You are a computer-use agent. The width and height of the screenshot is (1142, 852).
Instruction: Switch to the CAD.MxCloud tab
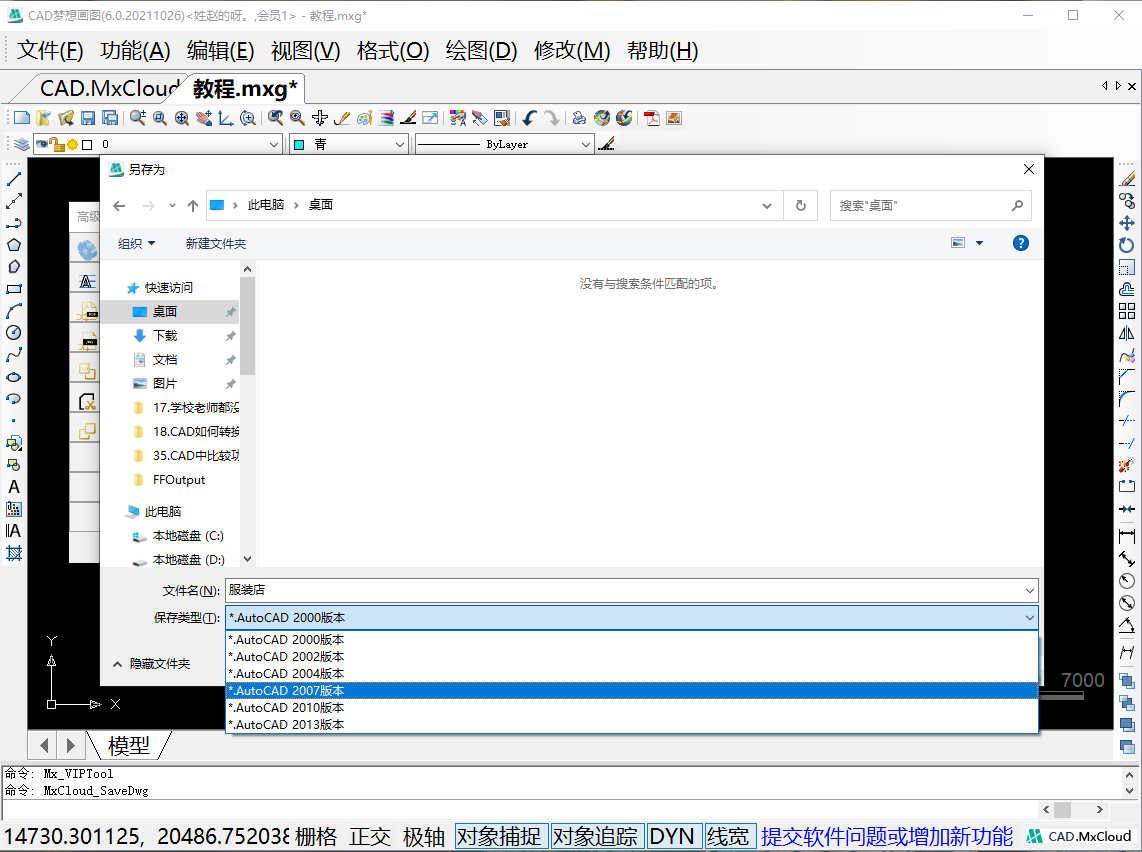pos(109,88)
